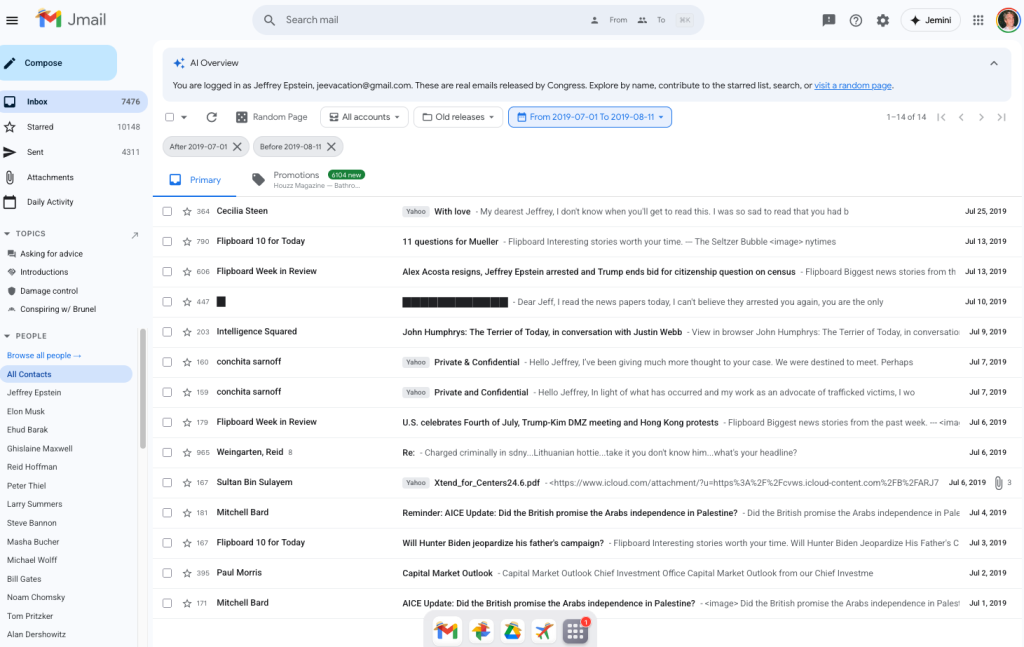Open Jmail app in bottom dock
This screenshot has height=647, width=1024.
tap(447, 631)
